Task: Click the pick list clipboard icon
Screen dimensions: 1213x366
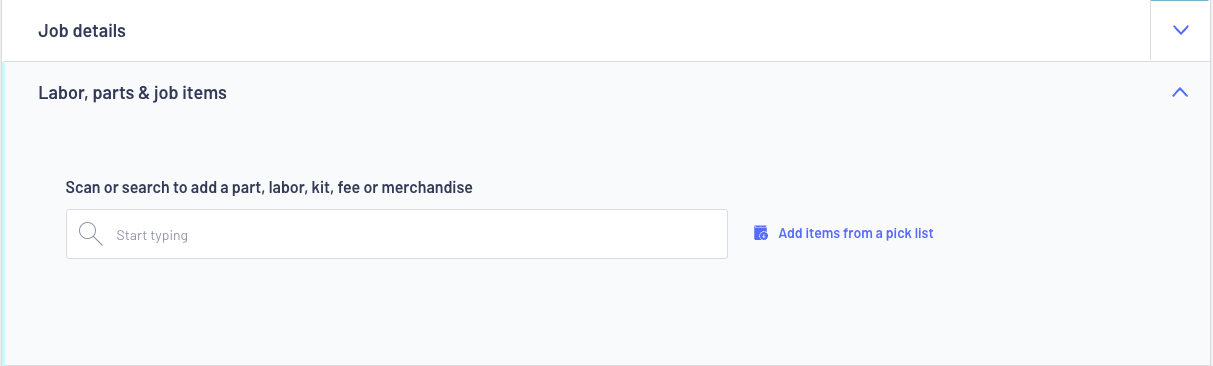Action: click(x=760, y=233)
